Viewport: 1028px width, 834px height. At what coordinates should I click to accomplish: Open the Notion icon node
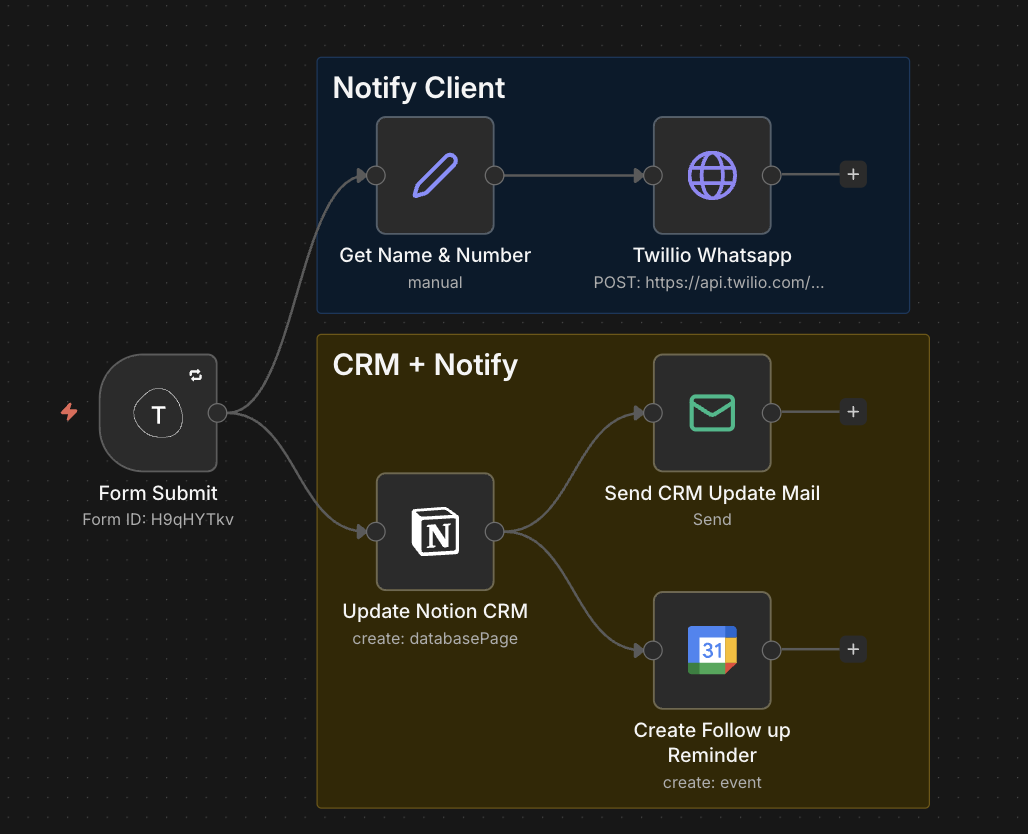pyautogui.click(x=435, y=532)
